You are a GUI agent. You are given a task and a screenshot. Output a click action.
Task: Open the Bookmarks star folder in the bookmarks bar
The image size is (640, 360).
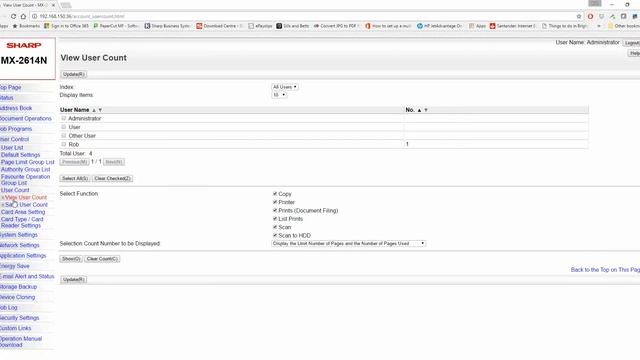click(x=26, y=26)
